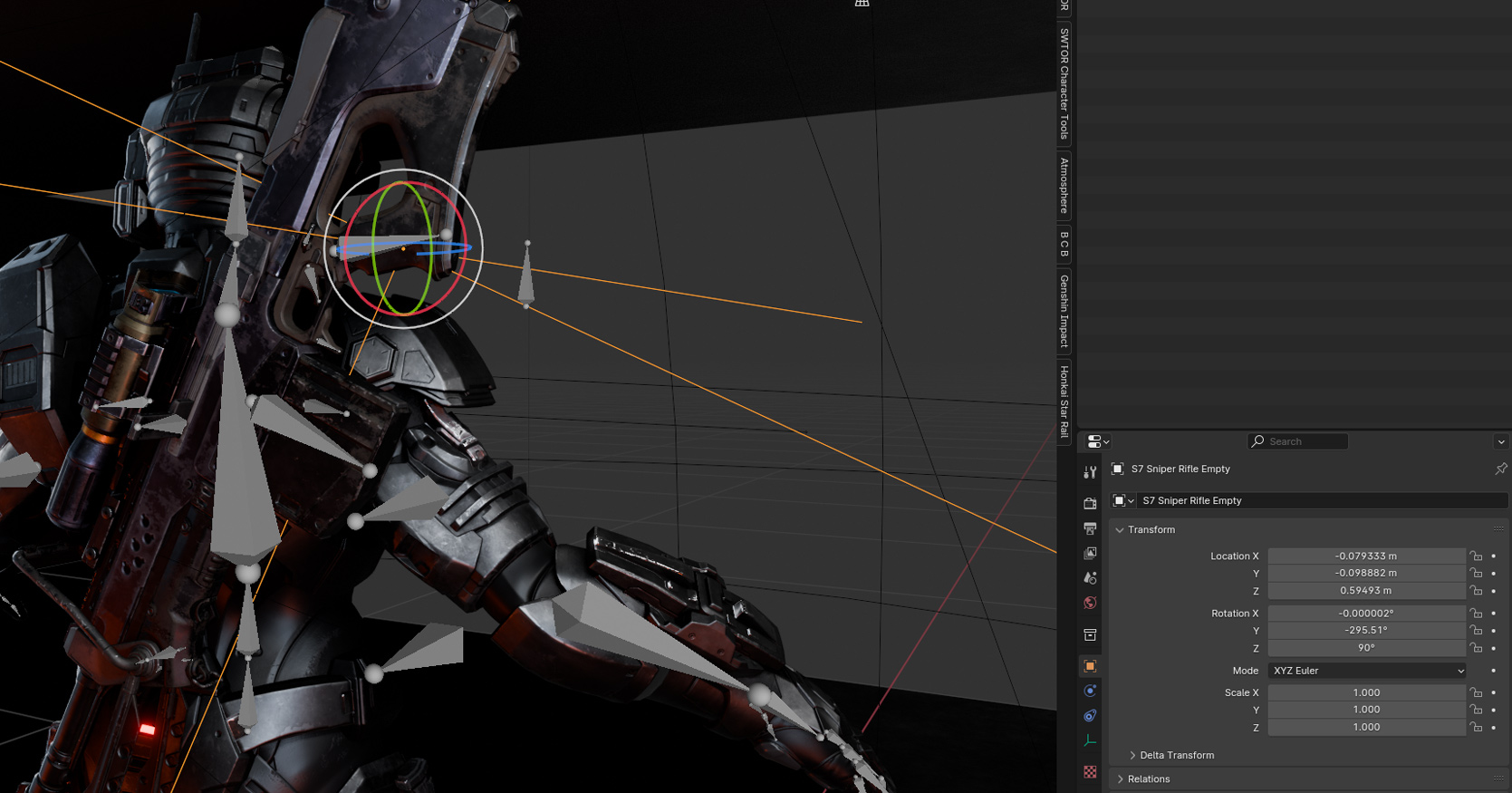Toggle the lock for Scale Y
Viewport: 1512px width, 793px height.
click(x=1477, y=710)
